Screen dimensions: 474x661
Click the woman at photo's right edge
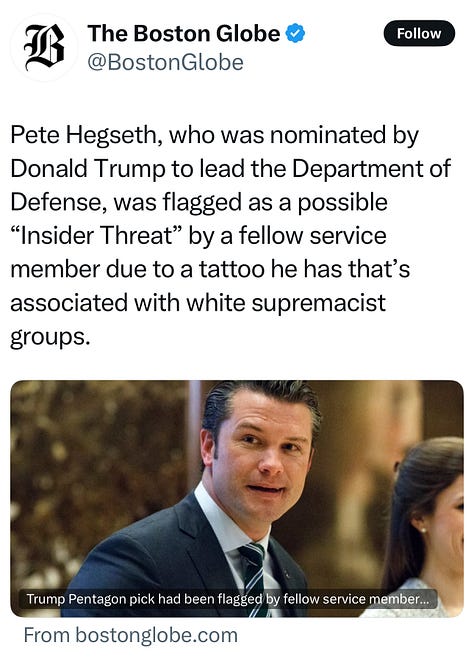[x=426, y=527]
